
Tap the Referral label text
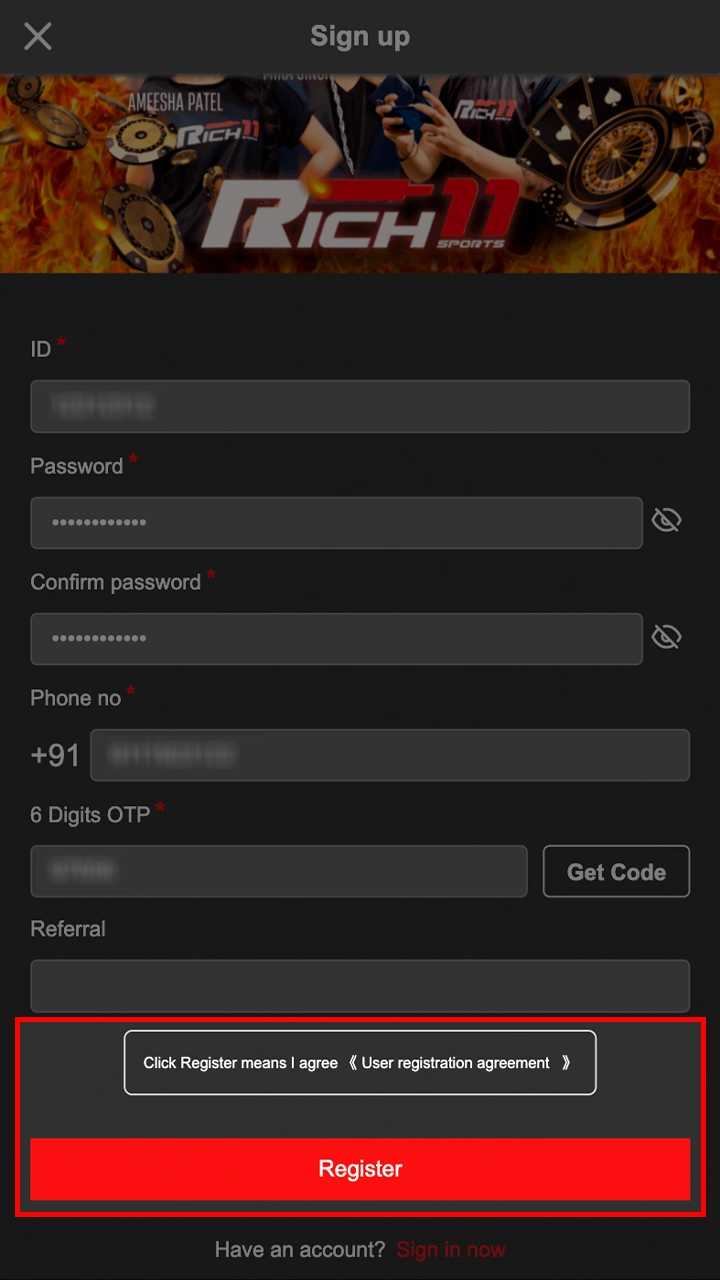[68, 929]
